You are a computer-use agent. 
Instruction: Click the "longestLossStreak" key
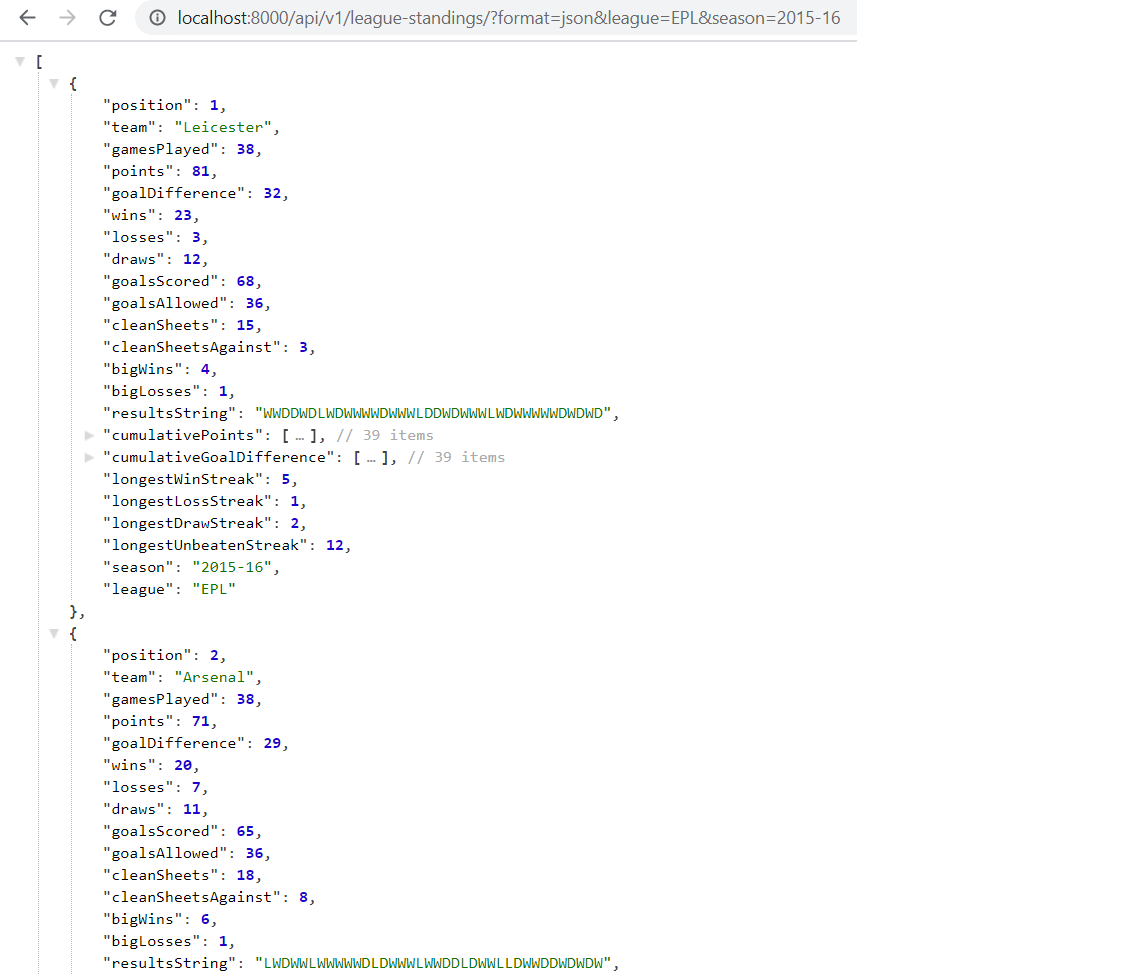(x=187, y=502)
